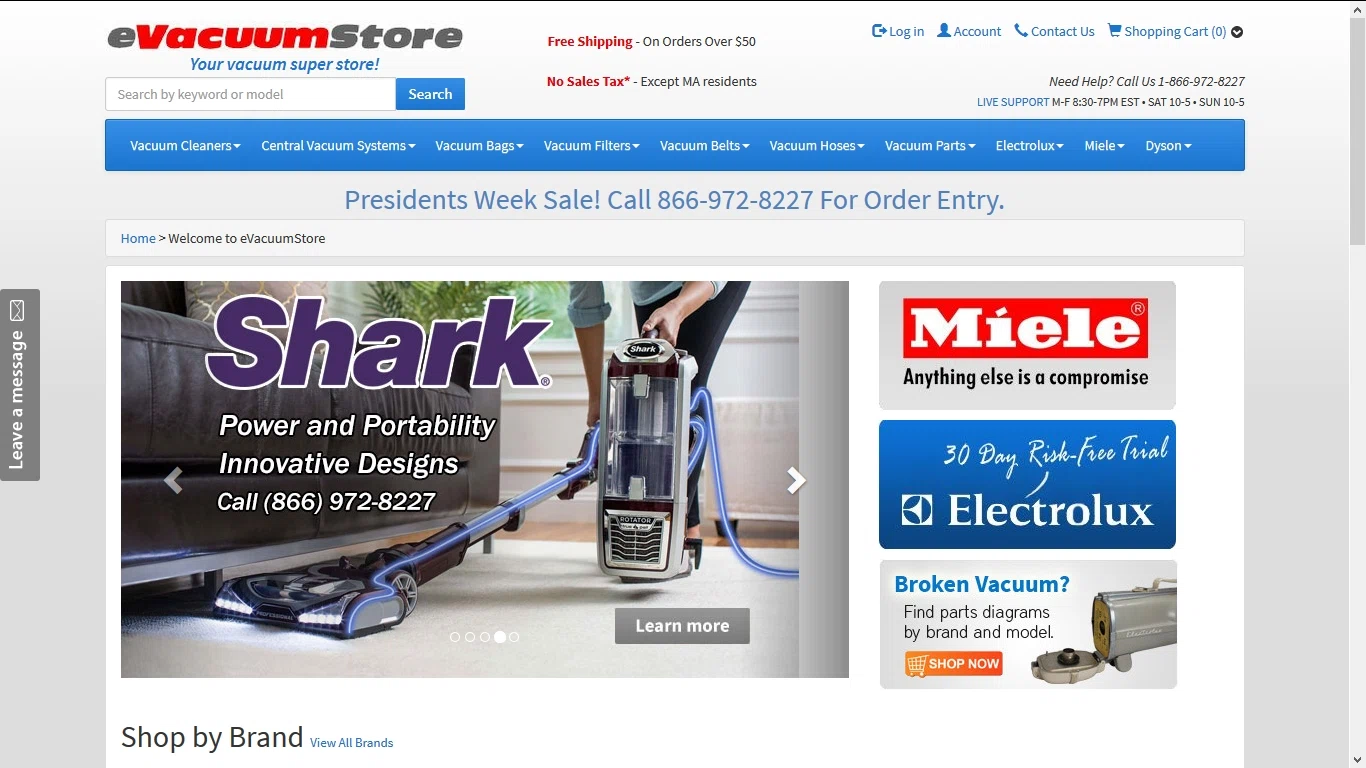Open the Shopping Cart icon
This screenshot has height=768, width=1366.
click(x=1114, y=31)
